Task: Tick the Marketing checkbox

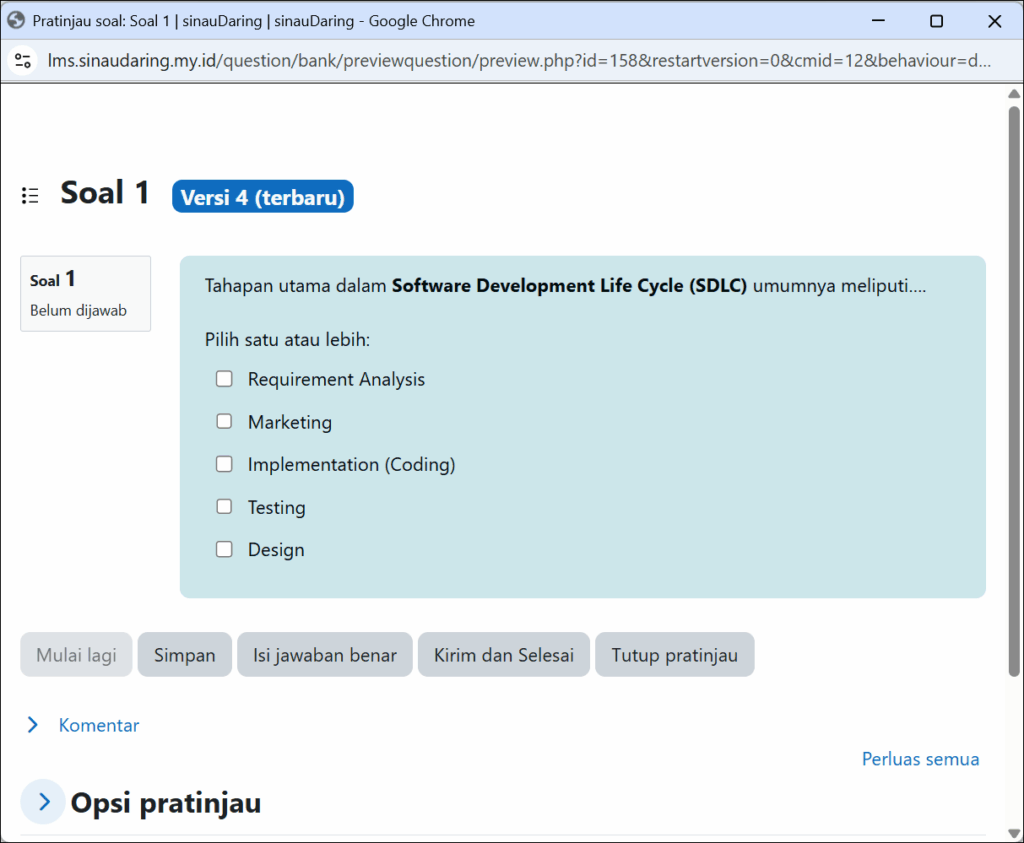Action: 225,422
